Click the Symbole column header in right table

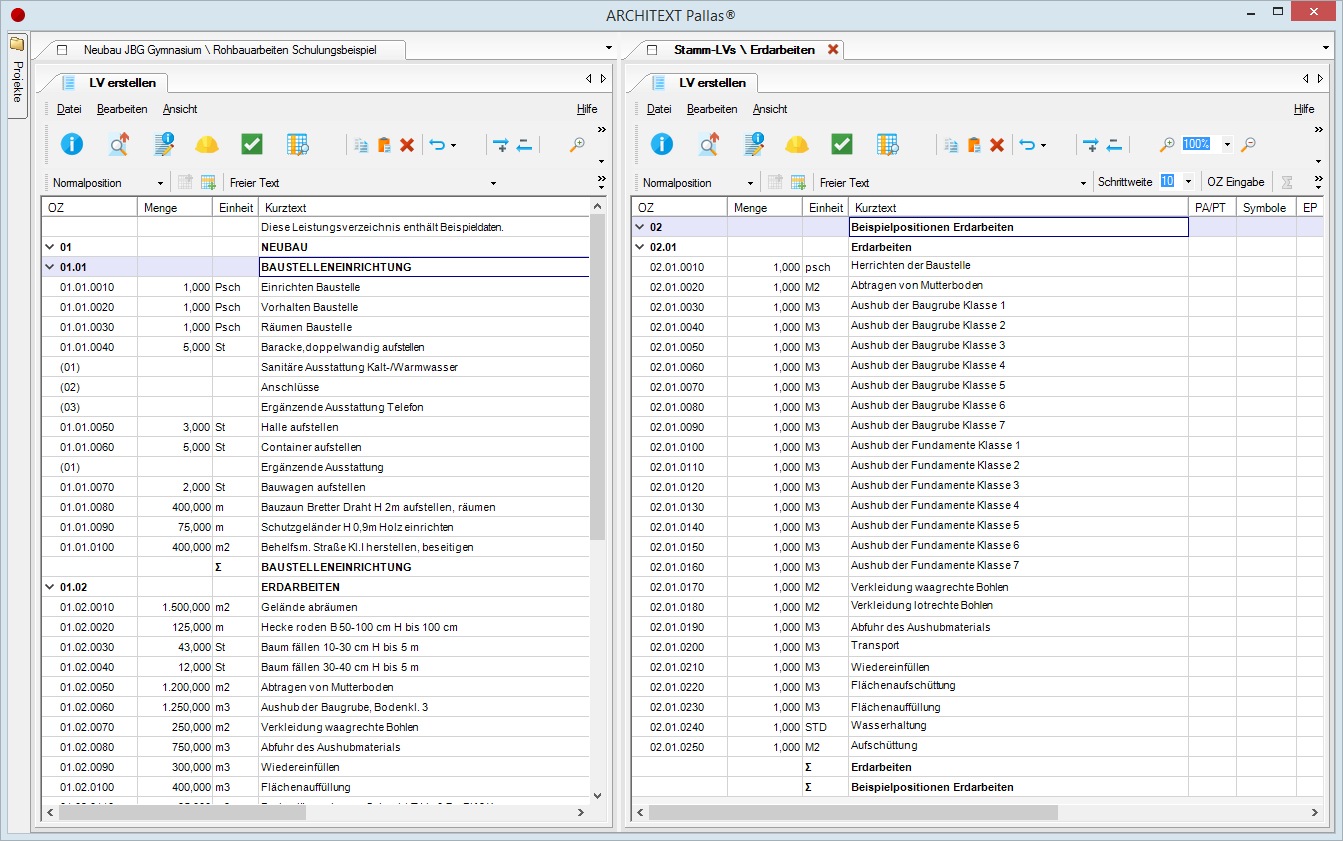[1264, 208]
